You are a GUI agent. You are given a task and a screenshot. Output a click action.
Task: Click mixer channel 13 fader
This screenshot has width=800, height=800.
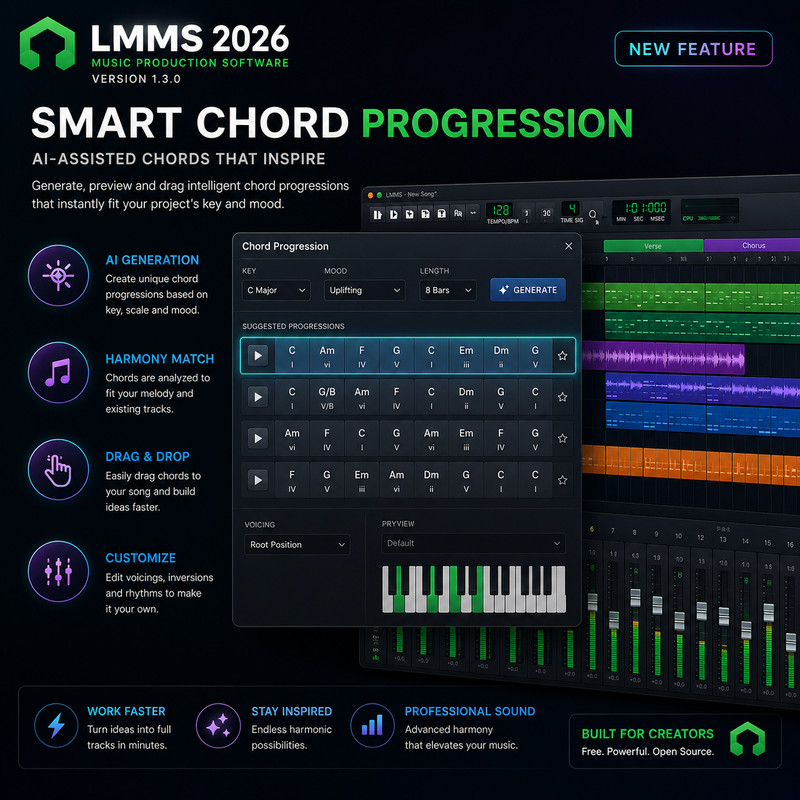click(x=723, y=616)
